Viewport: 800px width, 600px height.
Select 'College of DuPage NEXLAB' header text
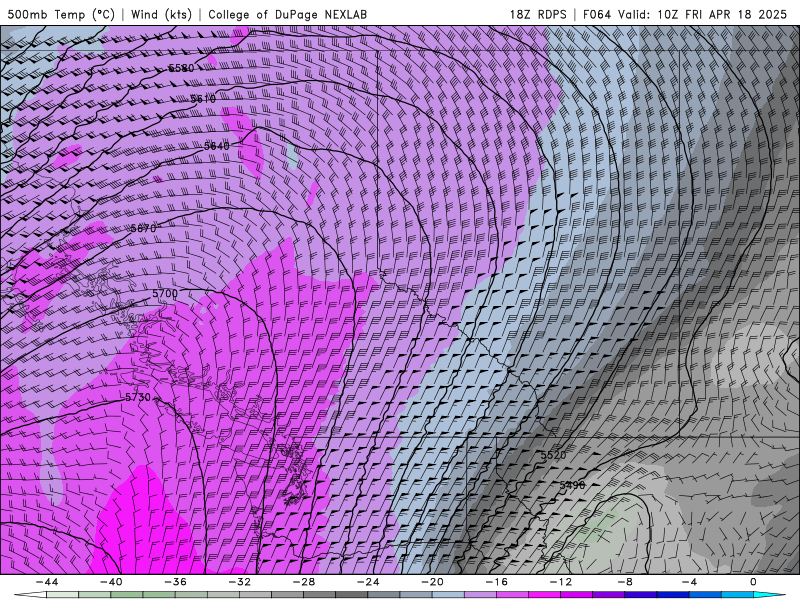click(x=287, y=14)
